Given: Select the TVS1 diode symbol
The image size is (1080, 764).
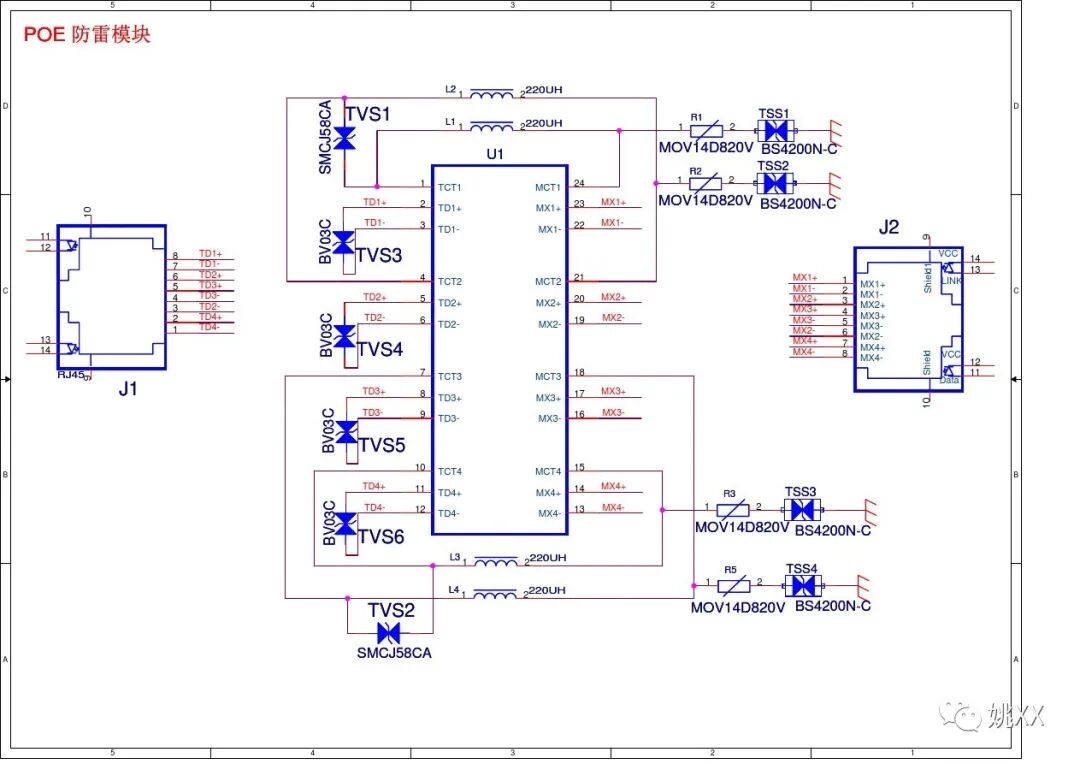Looking at the screenshot, I should [x=344, y=138].
